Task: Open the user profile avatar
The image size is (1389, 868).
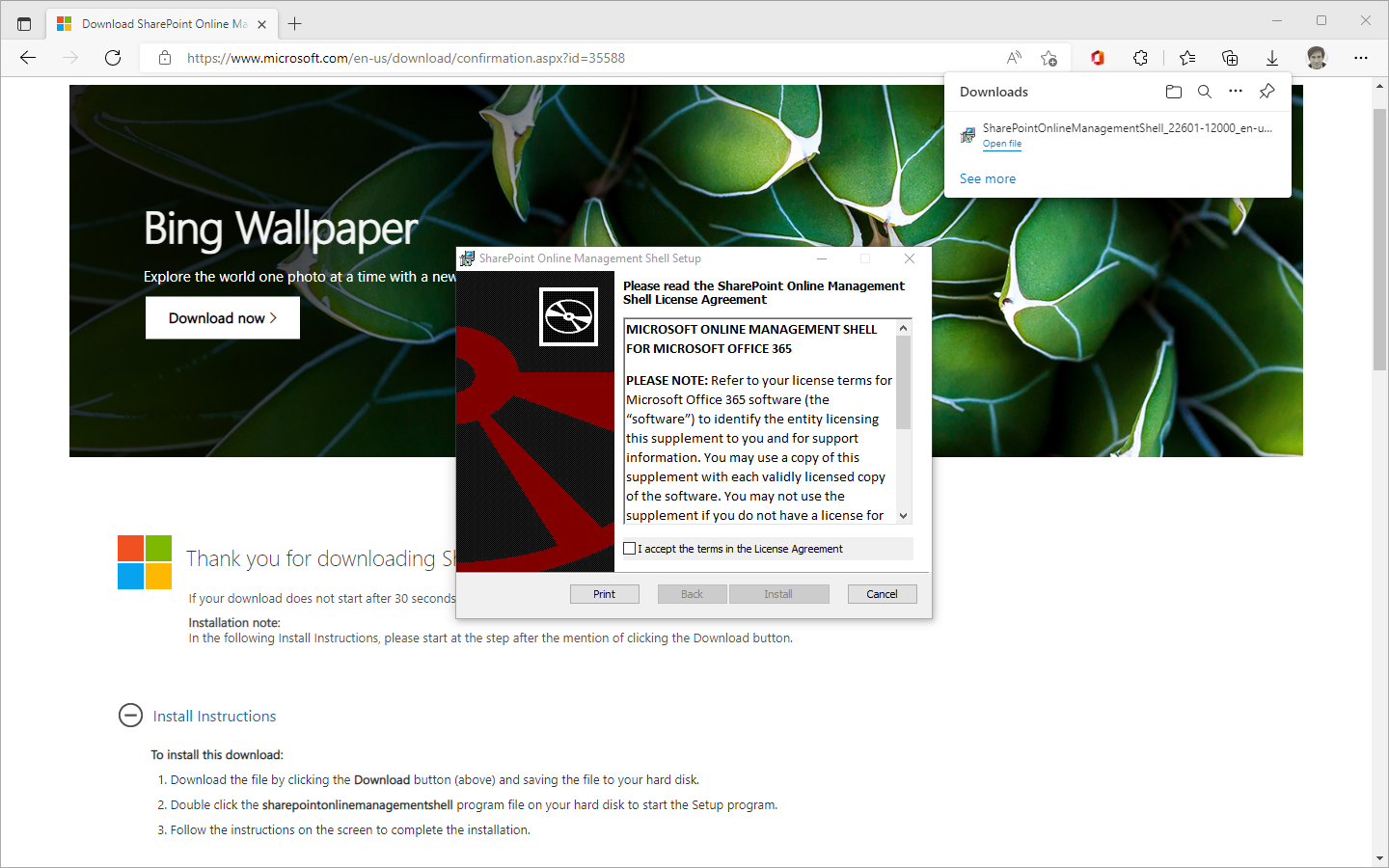Action: tap(1317, 58)
